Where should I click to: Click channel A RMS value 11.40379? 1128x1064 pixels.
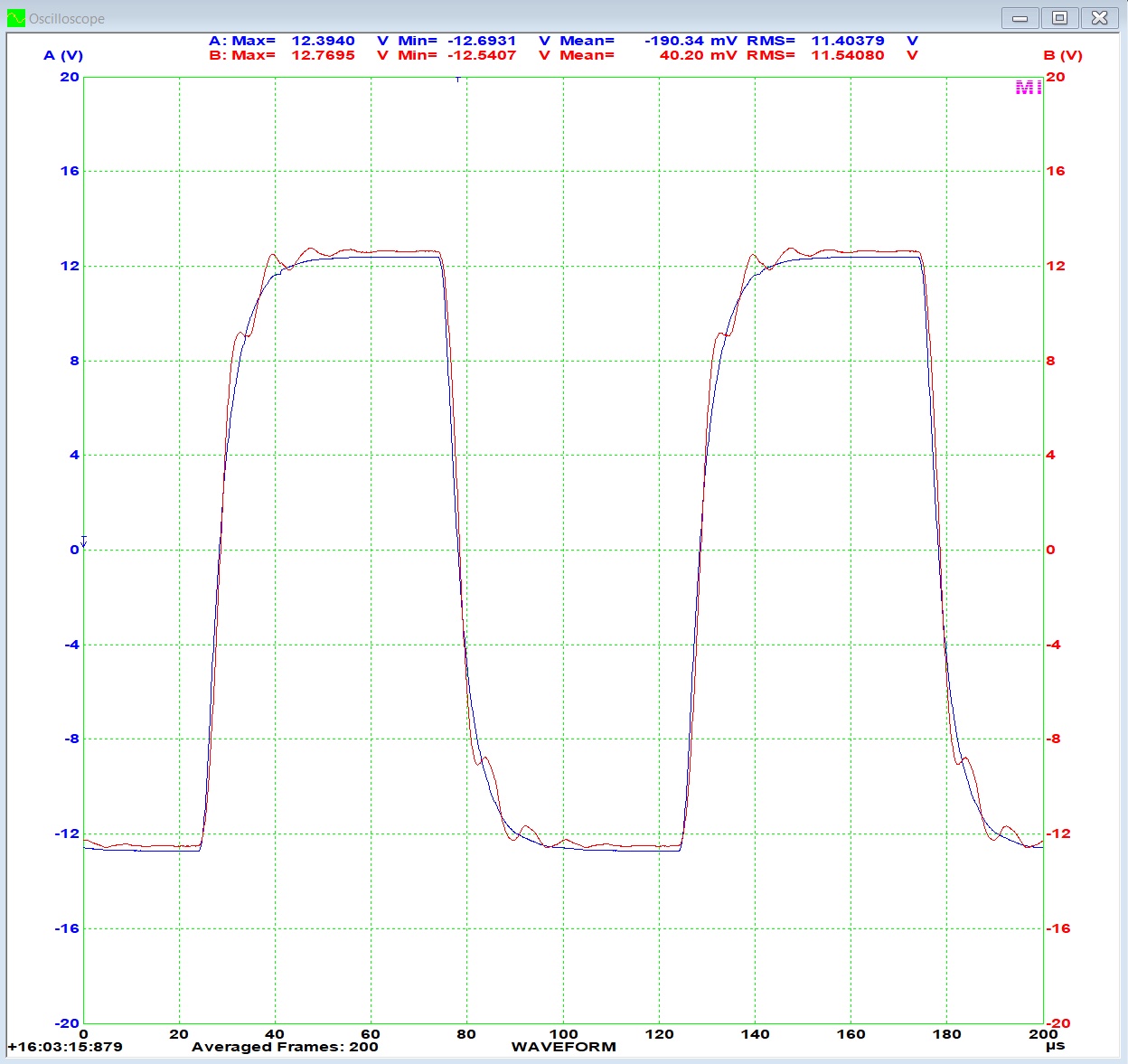click(848, 41)
